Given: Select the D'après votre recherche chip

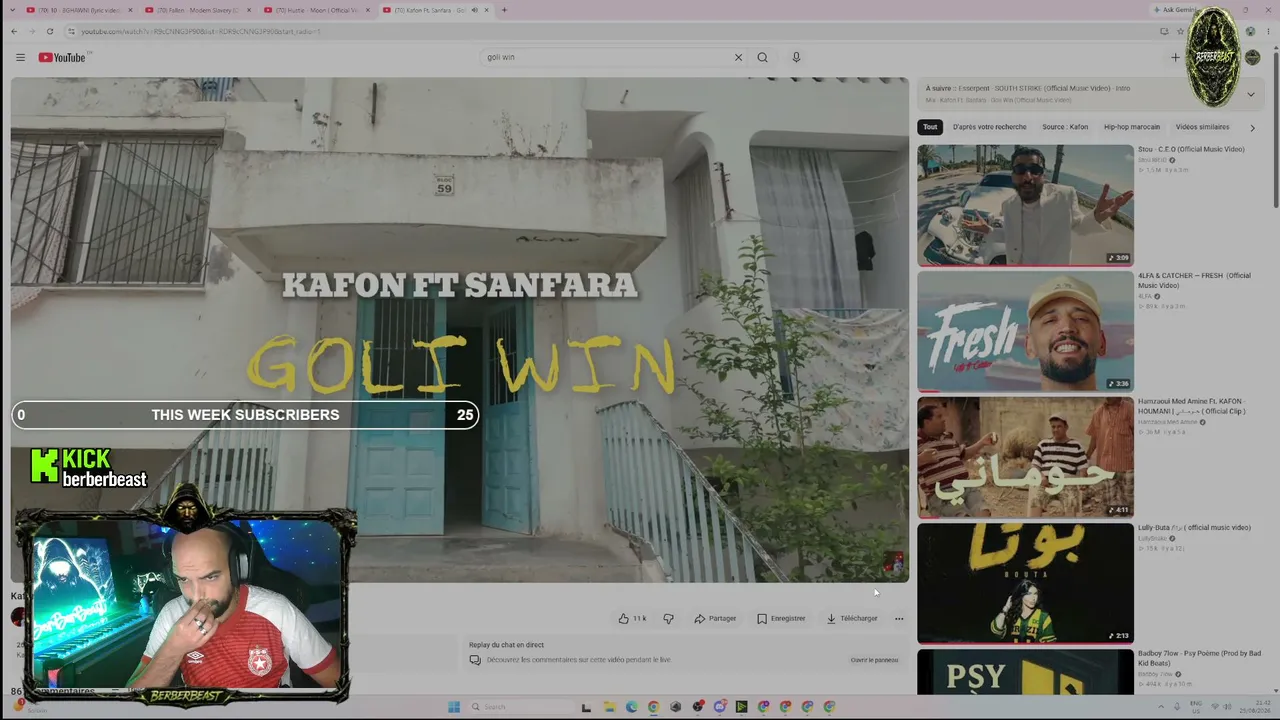Looking at the screenshot, I should pos(990,127).
